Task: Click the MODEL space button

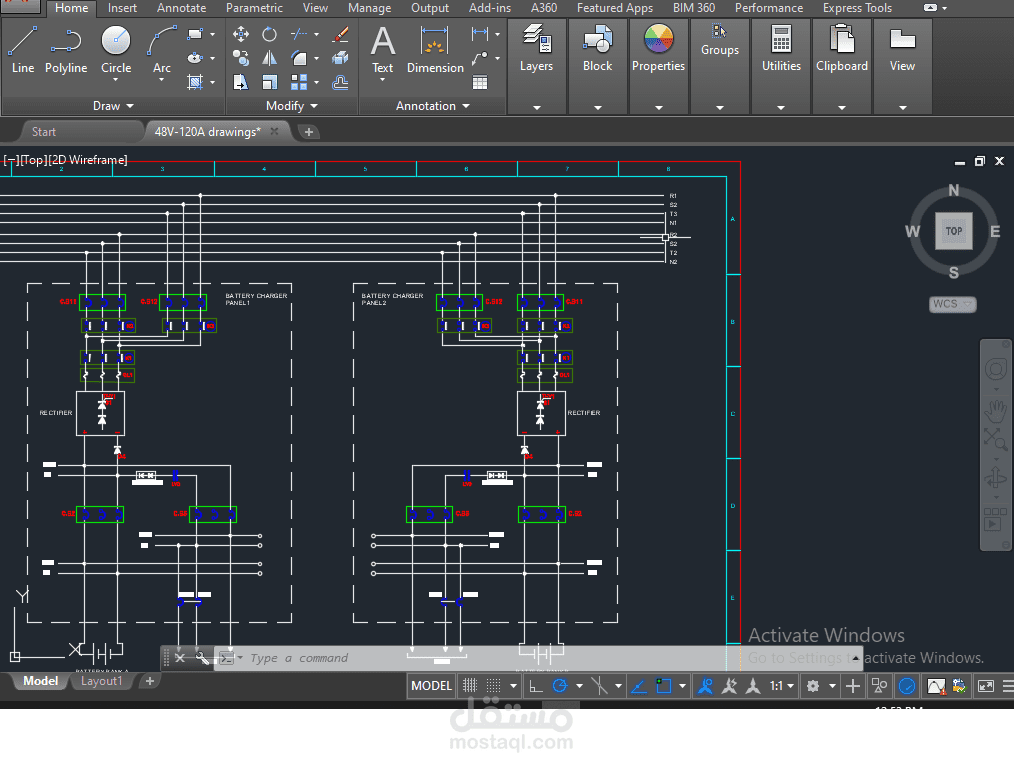Action: pyautogui.click(x=432, y=686)
